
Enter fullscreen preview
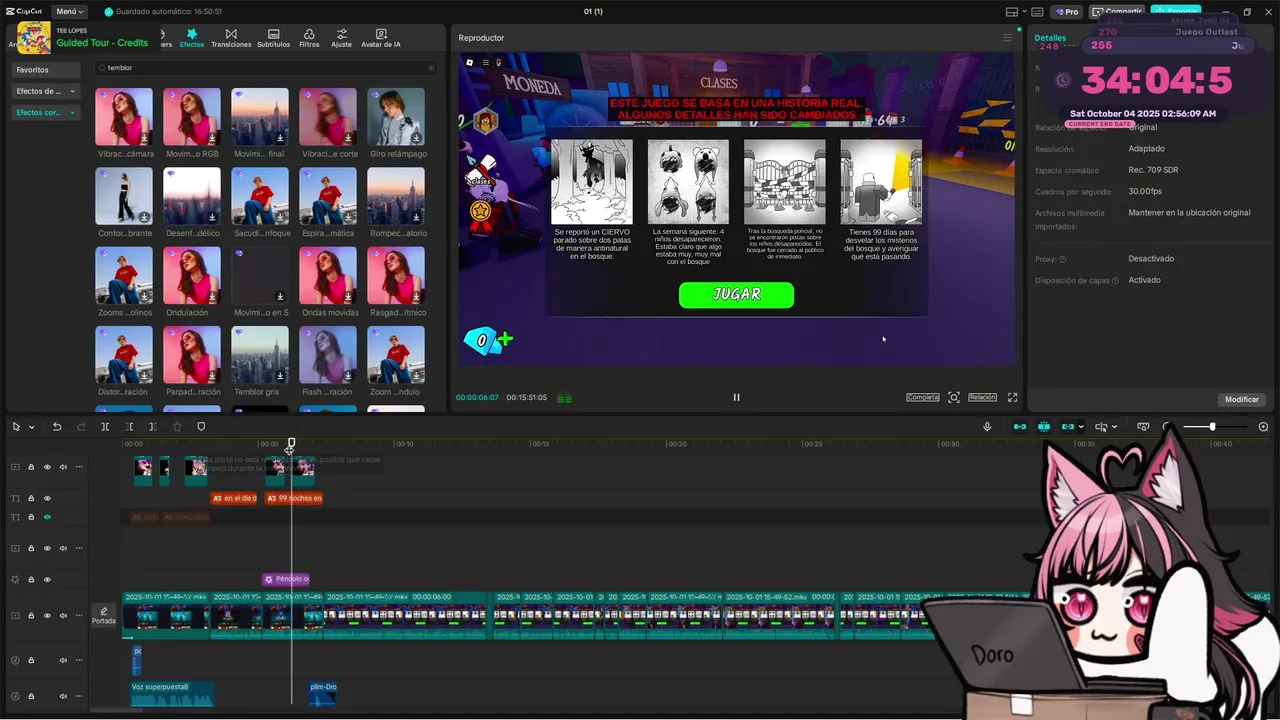[1012, 397]
